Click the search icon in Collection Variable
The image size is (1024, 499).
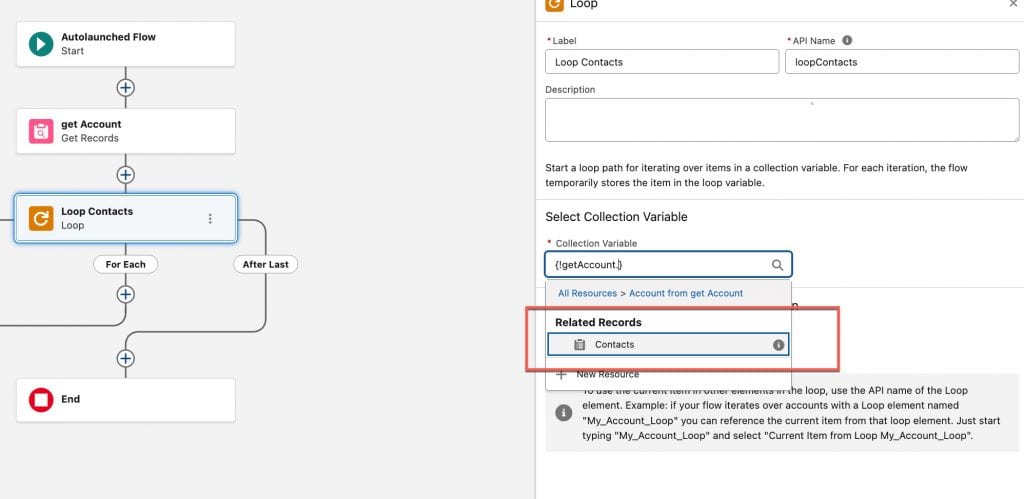click(x=777, y=265)
